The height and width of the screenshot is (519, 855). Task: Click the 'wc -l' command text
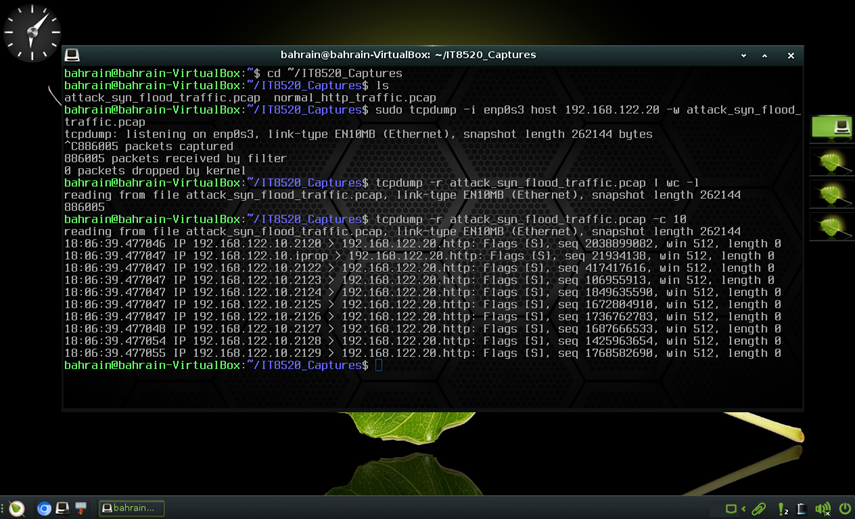(682, 183)
